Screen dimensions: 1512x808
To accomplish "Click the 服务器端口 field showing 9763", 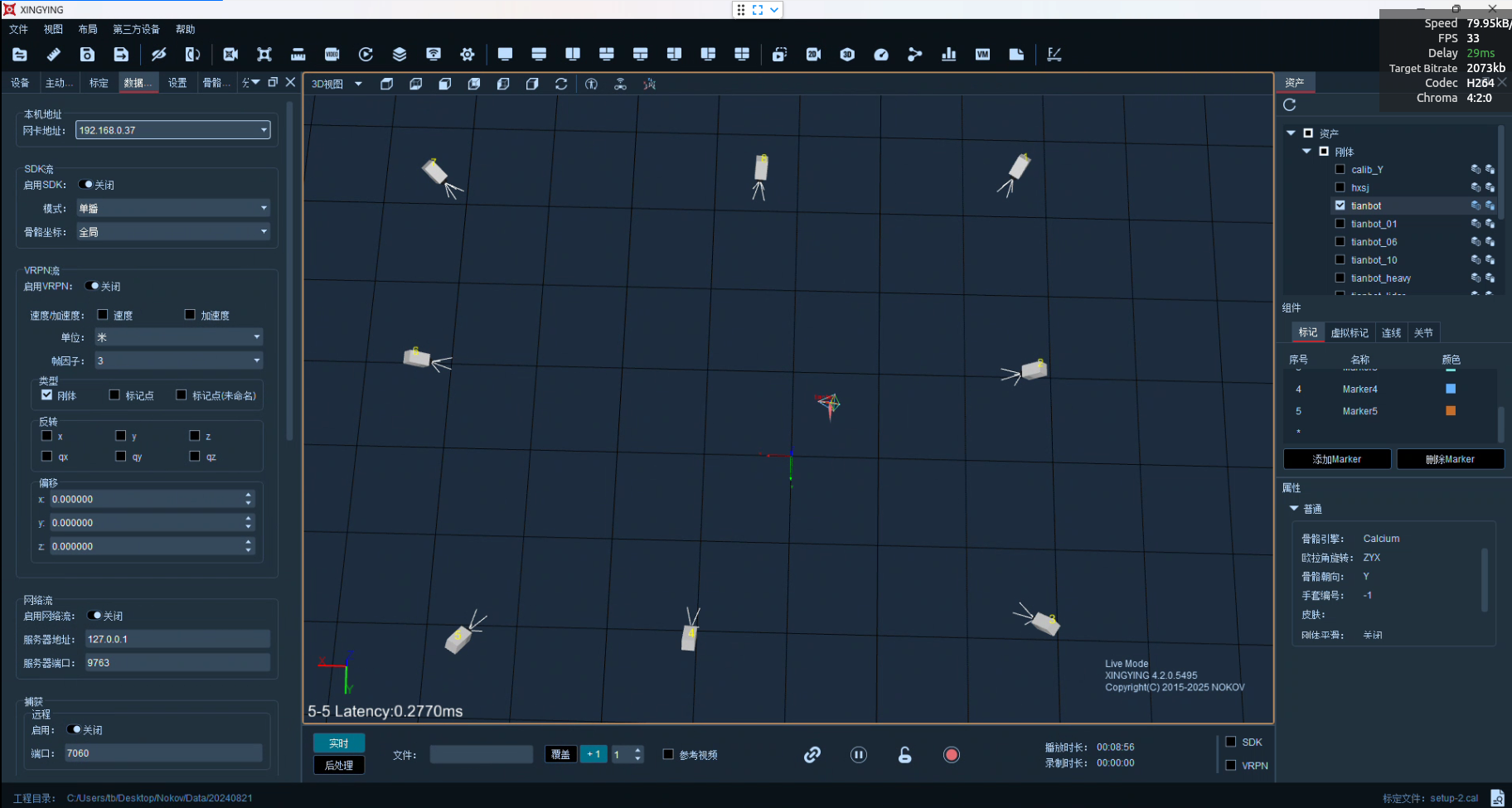I will click(177, 663).
